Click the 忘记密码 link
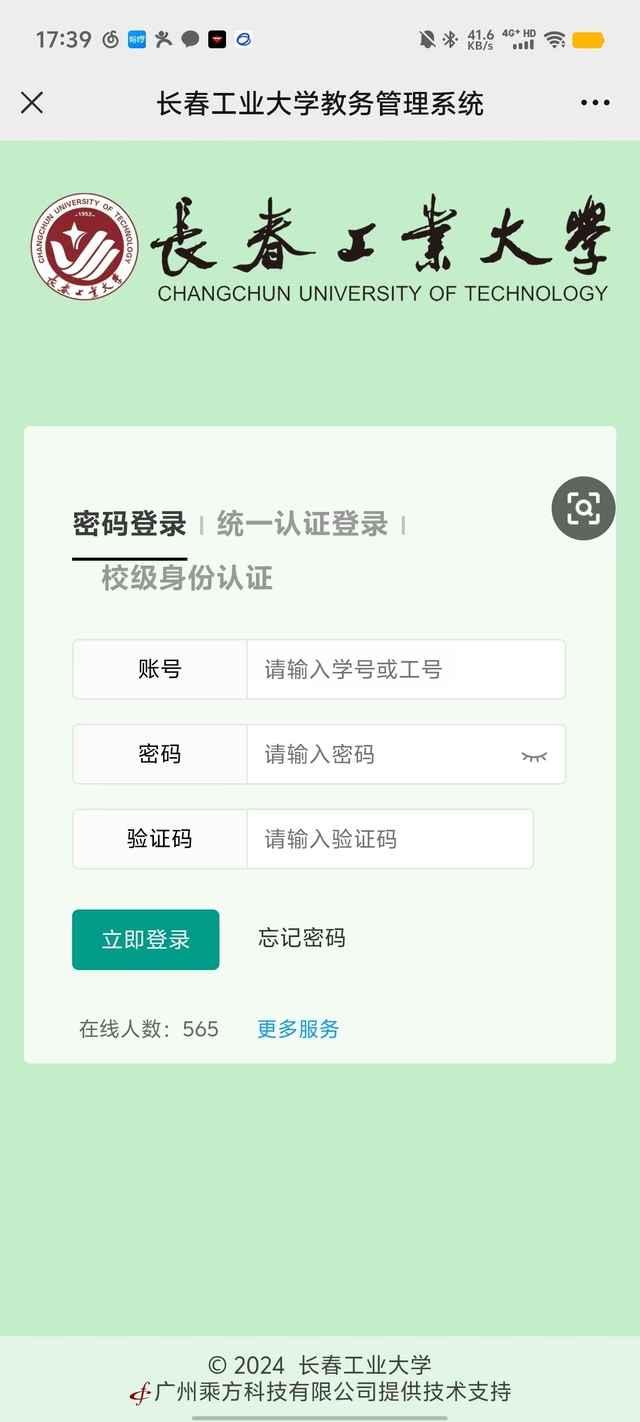This screenshot has width=640, height=1422. 302,938
